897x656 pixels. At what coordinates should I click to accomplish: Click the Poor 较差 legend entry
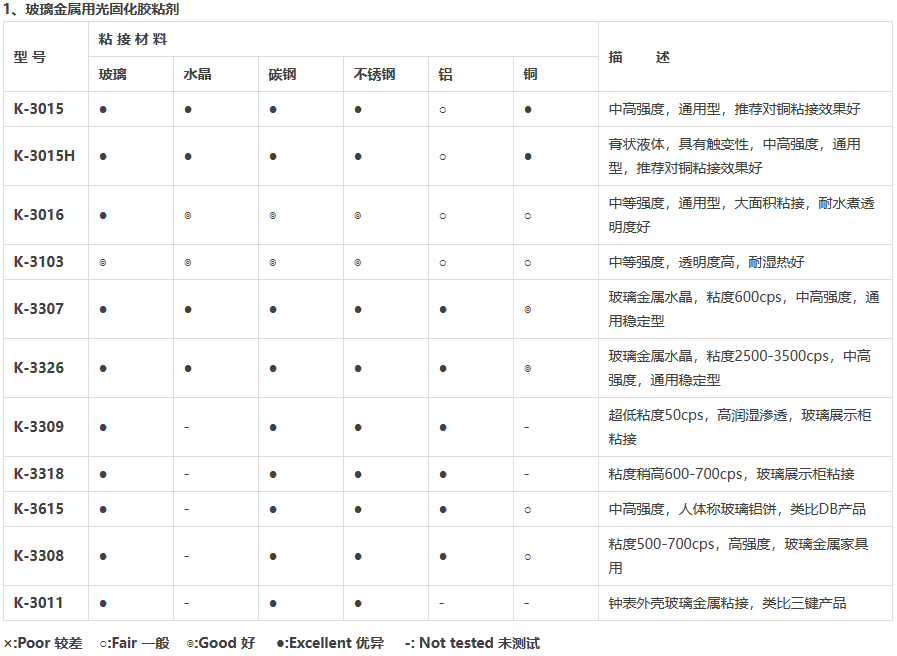pos(43,643)
